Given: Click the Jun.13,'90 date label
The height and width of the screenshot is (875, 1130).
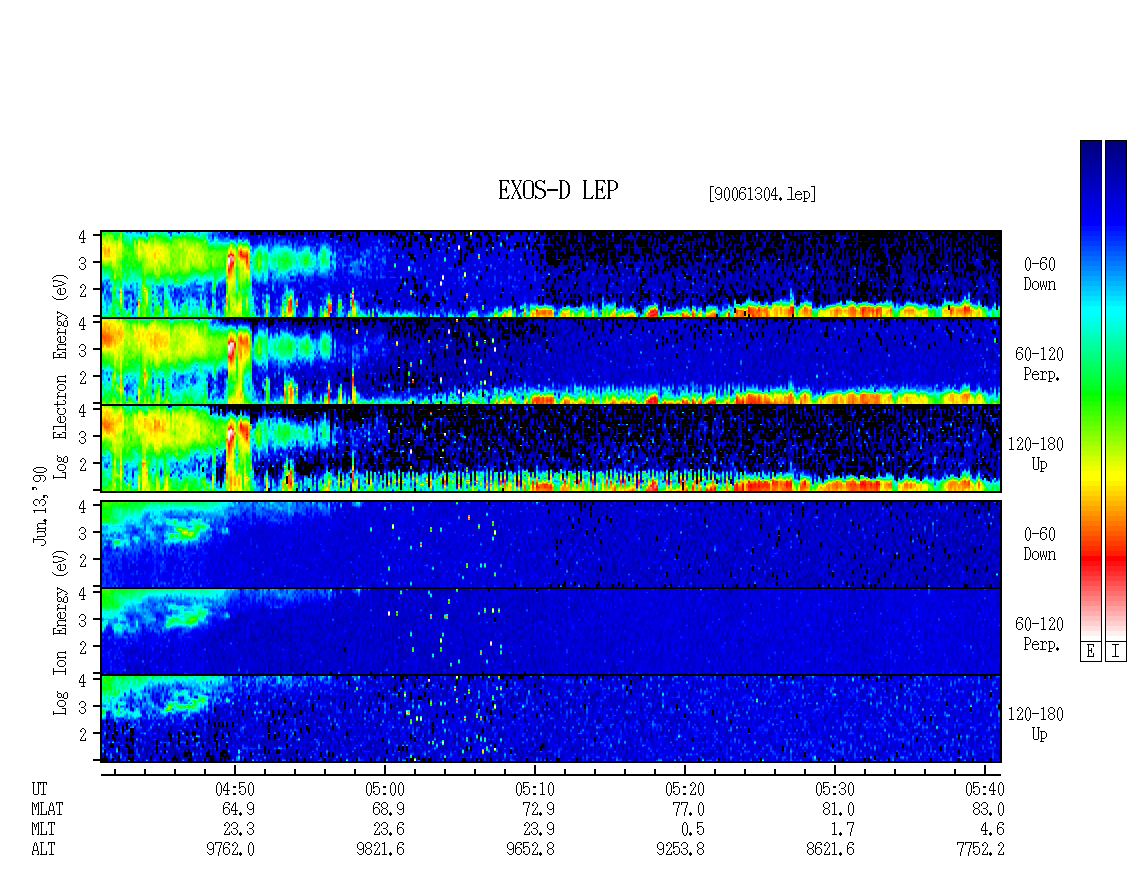Looking at the screenshot, I should [40, 505].
